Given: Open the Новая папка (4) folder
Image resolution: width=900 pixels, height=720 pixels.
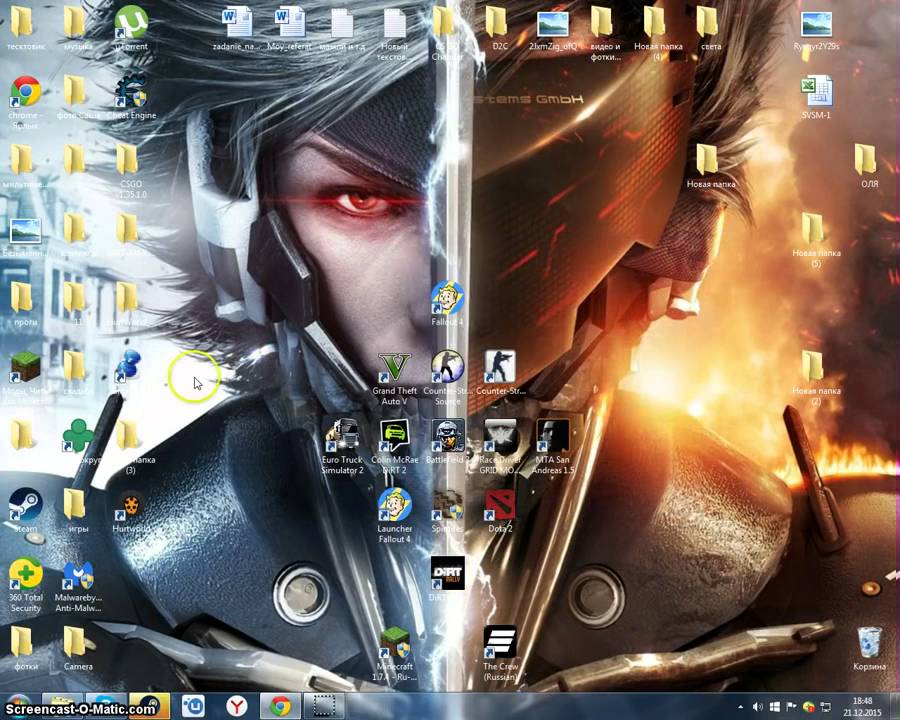Looking at the screenshot, I should click(x=658, y=33).
